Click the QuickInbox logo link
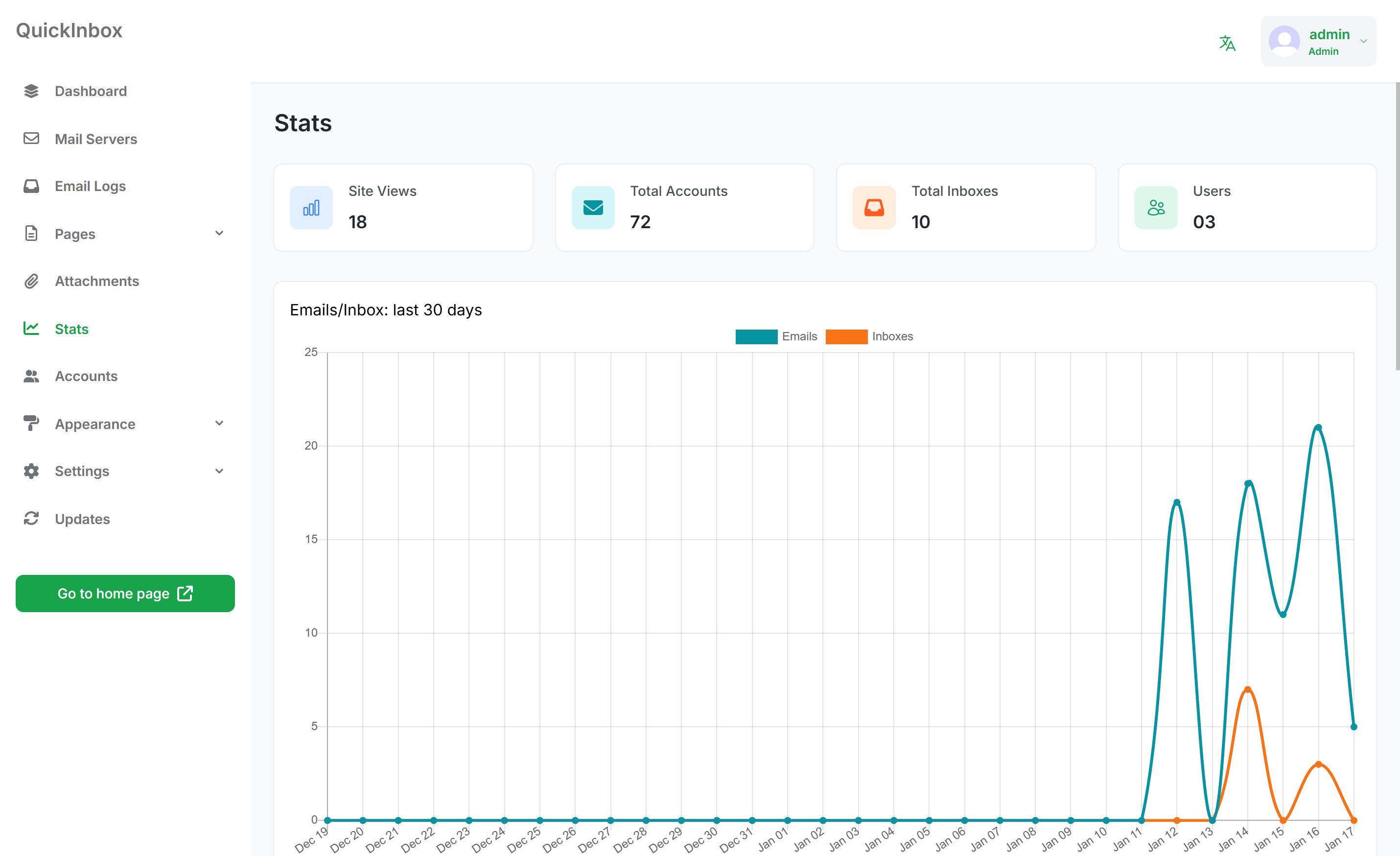The width and height of the screenshot is (1400, 856). 69,31
